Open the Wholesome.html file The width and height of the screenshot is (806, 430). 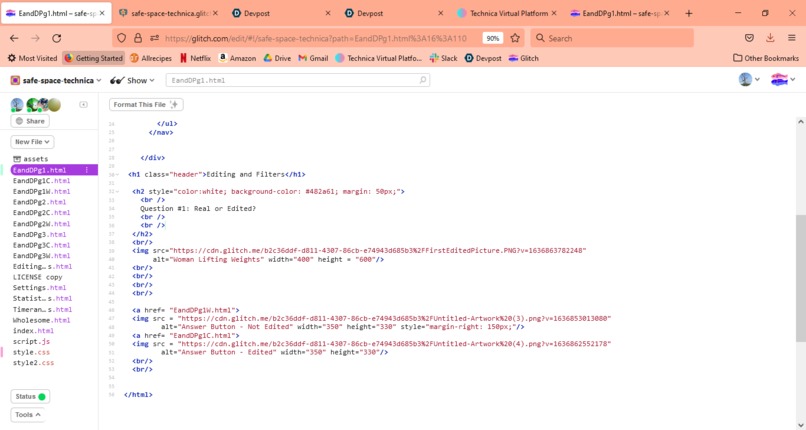pyautogui.click(x=42, y=320)
